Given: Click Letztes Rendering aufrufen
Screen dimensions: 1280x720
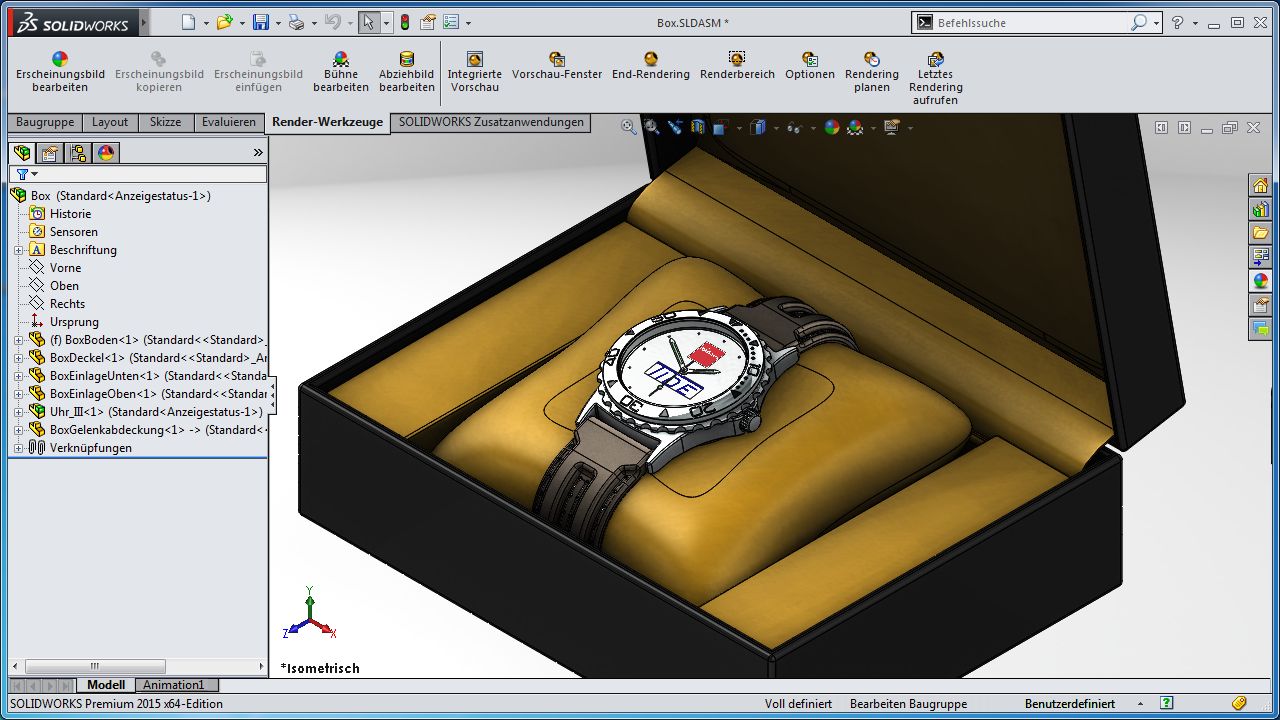Looking at the screenshot, I should 935,79.
